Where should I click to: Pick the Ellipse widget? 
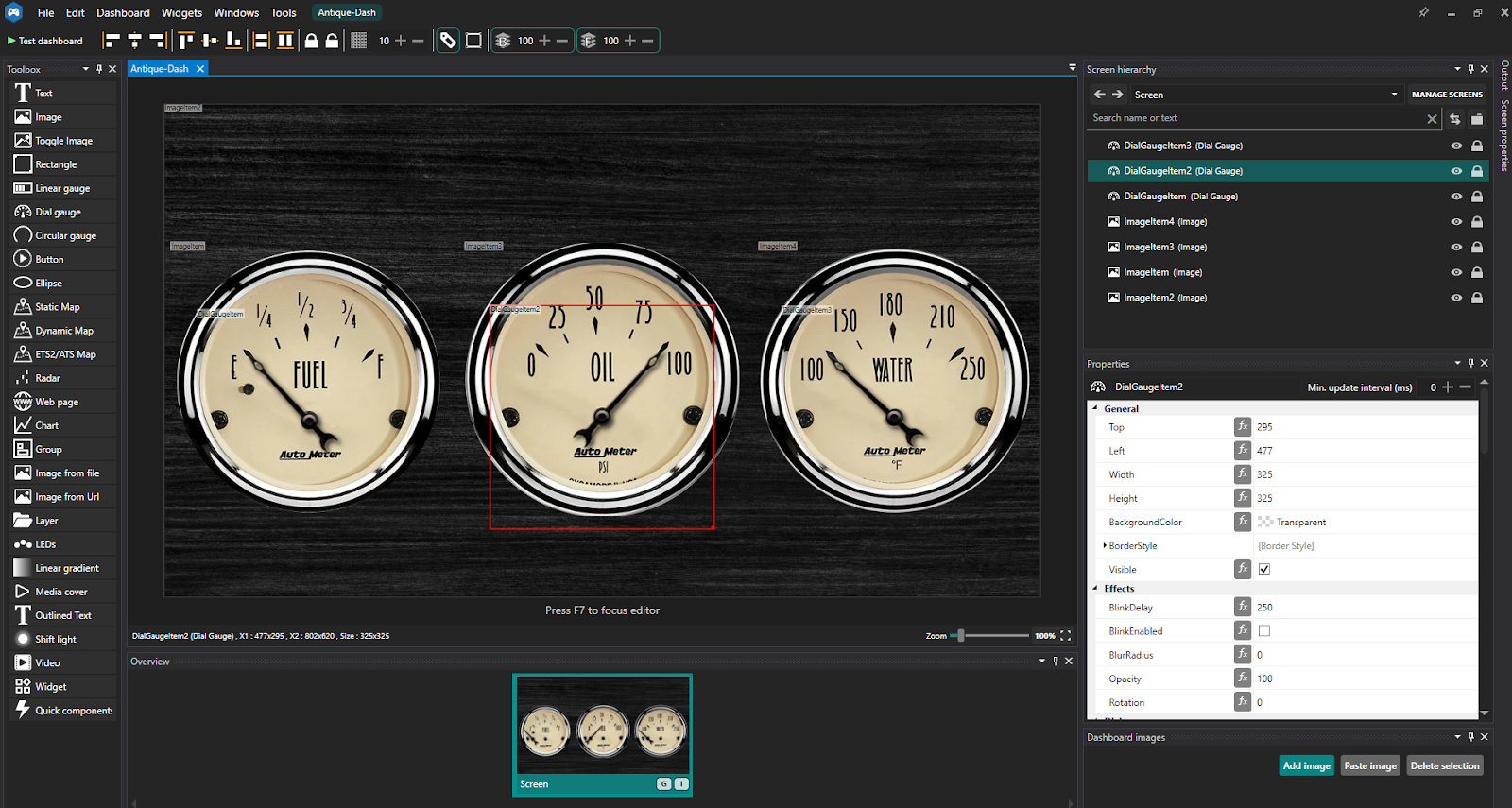[63, 283]
